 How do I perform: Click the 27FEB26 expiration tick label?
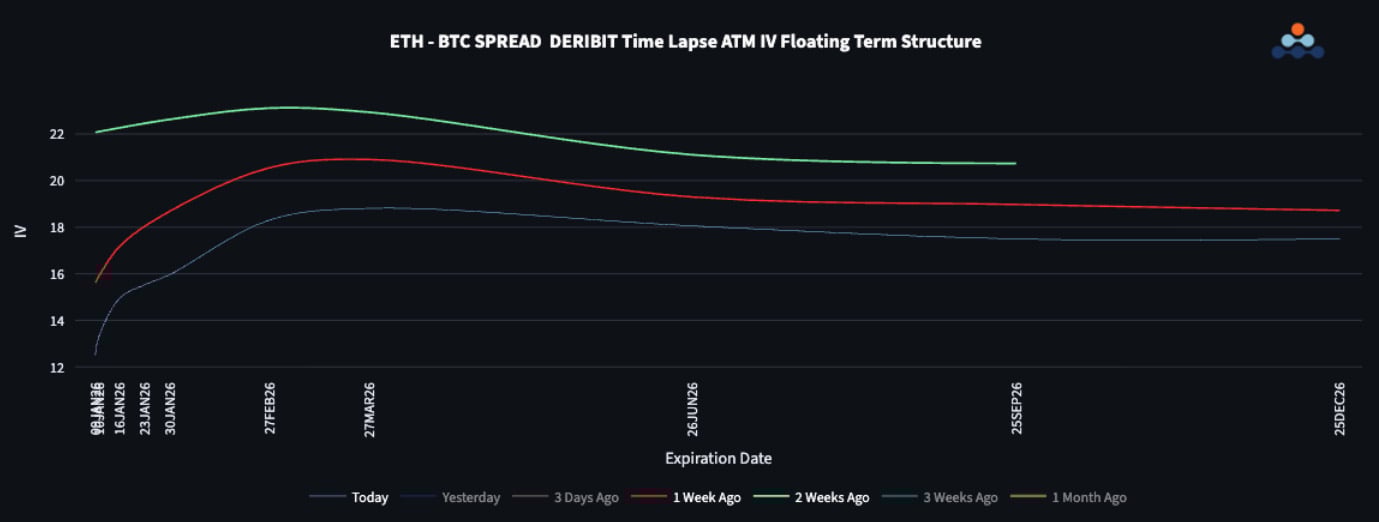(271, 409)
